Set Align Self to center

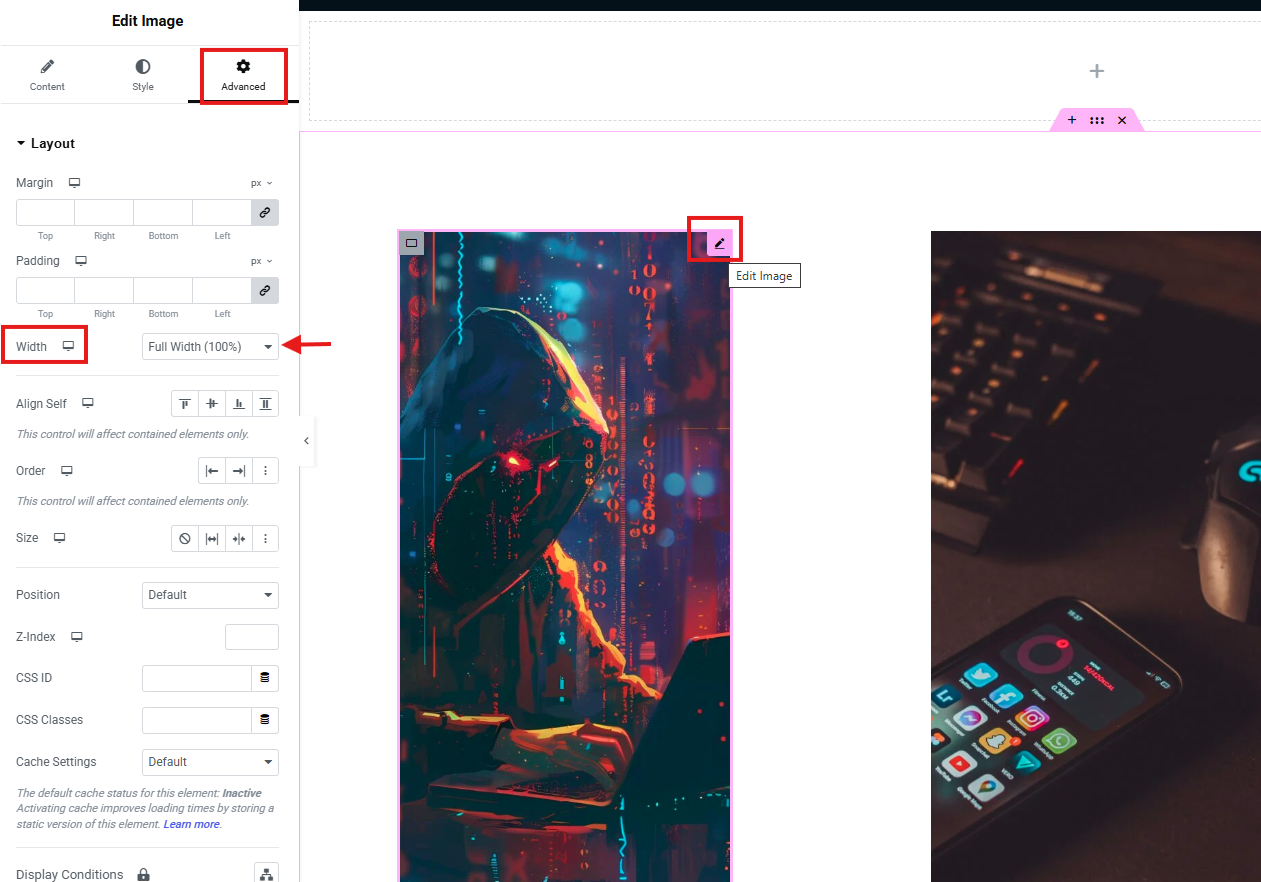[212, 404]
